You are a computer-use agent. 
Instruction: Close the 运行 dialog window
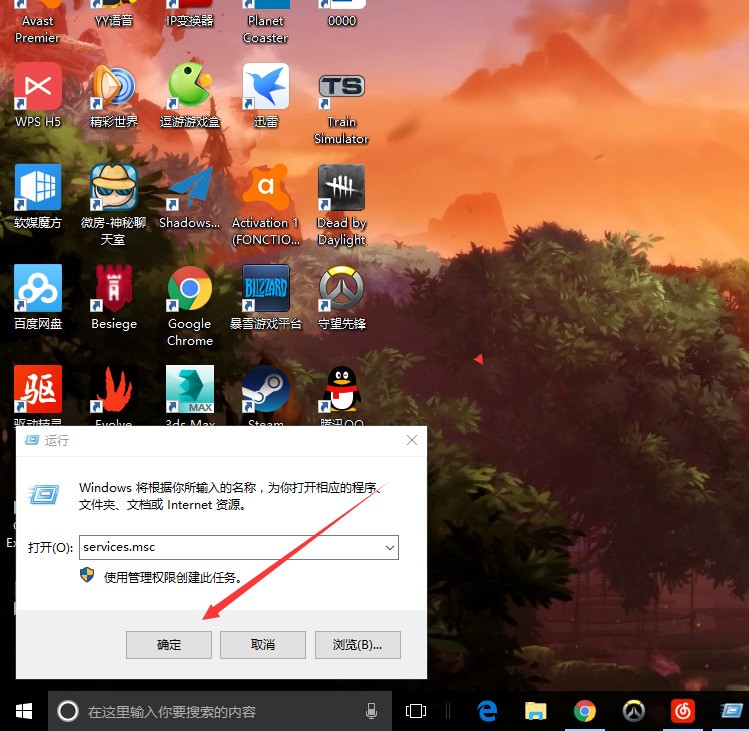click(x=412, y=441)
